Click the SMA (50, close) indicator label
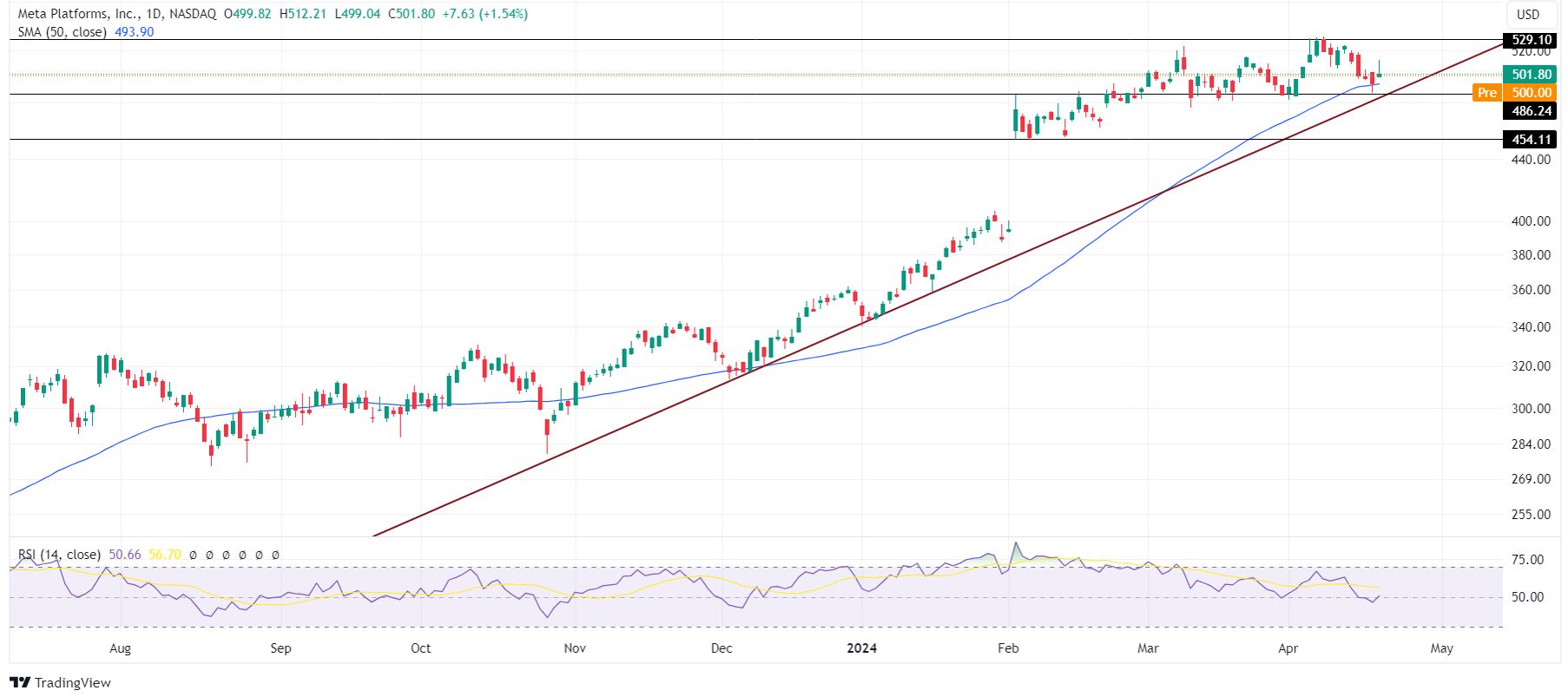 [63, 32]
